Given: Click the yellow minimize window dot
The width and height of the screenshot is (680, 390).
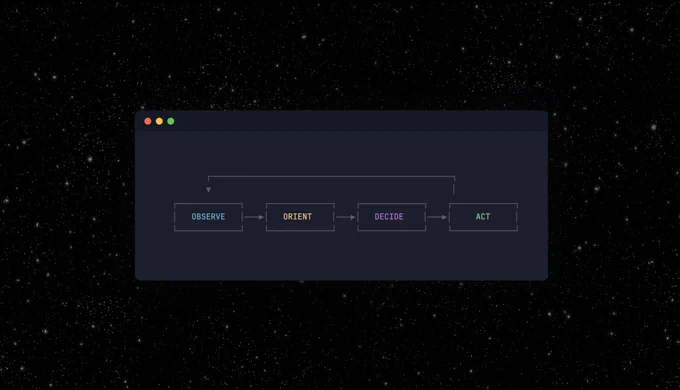Looking at the screenshot, I should (159, 121).
